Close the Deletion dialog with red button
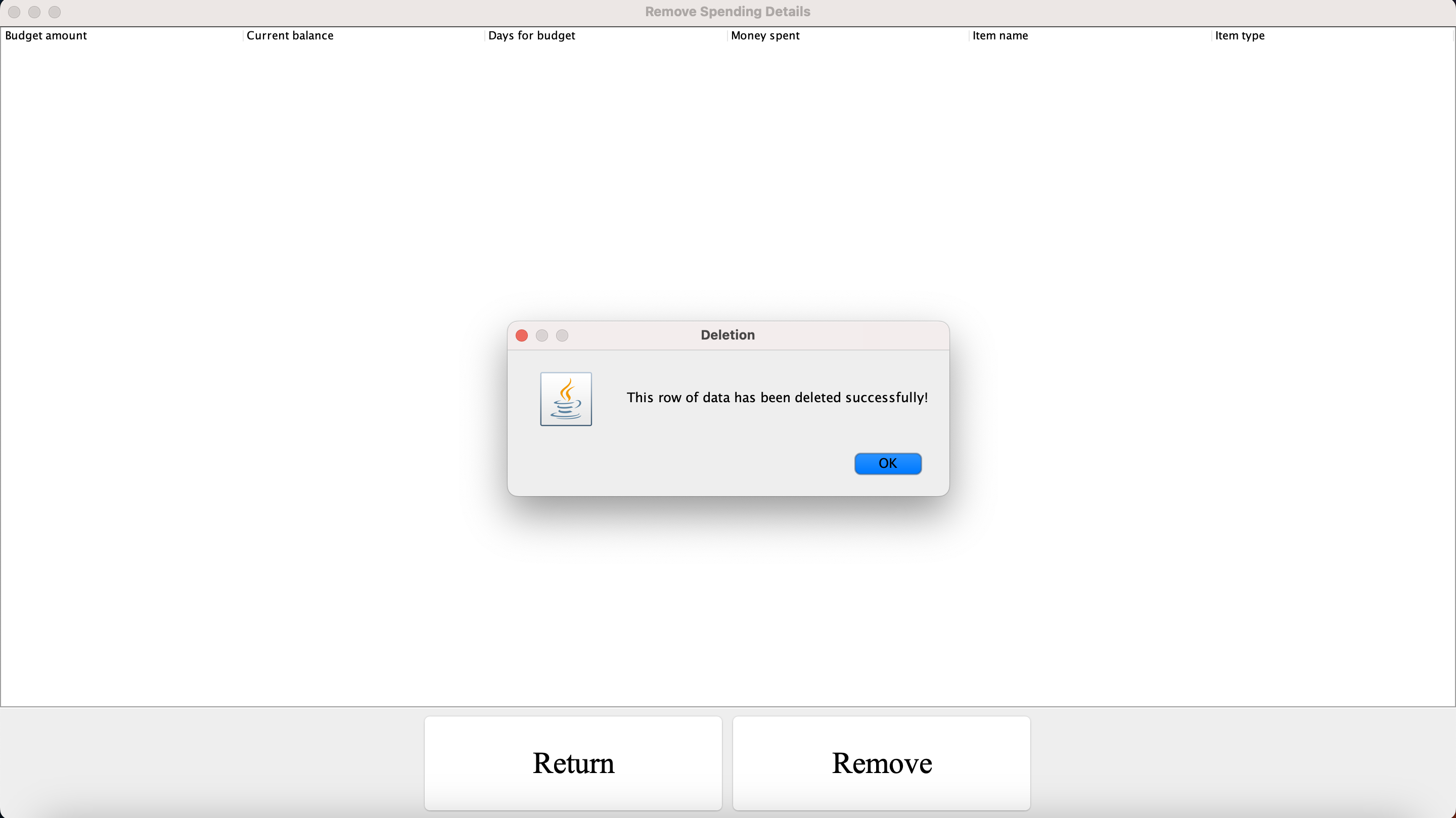Image resolution: width=1456 pixels, height=818 pixels. click(522, 335)
